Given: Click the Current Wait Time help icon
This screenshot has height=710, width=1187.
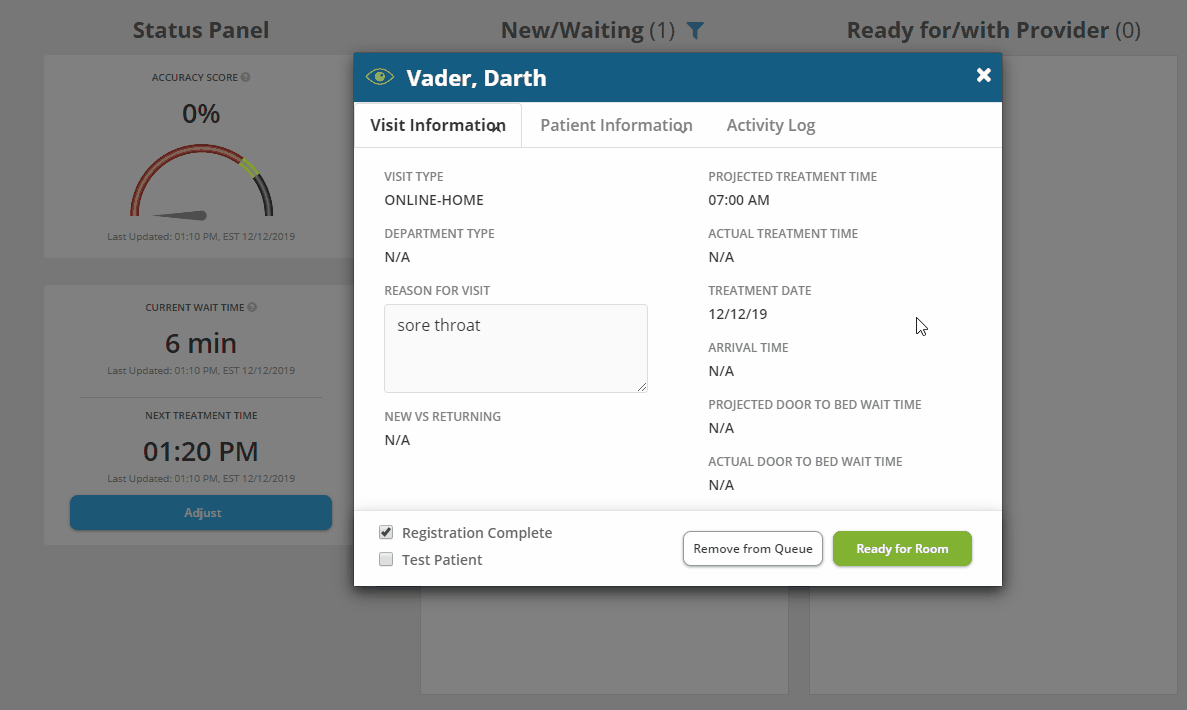Looking at the screenshot, I should click(x=252, y=308).
